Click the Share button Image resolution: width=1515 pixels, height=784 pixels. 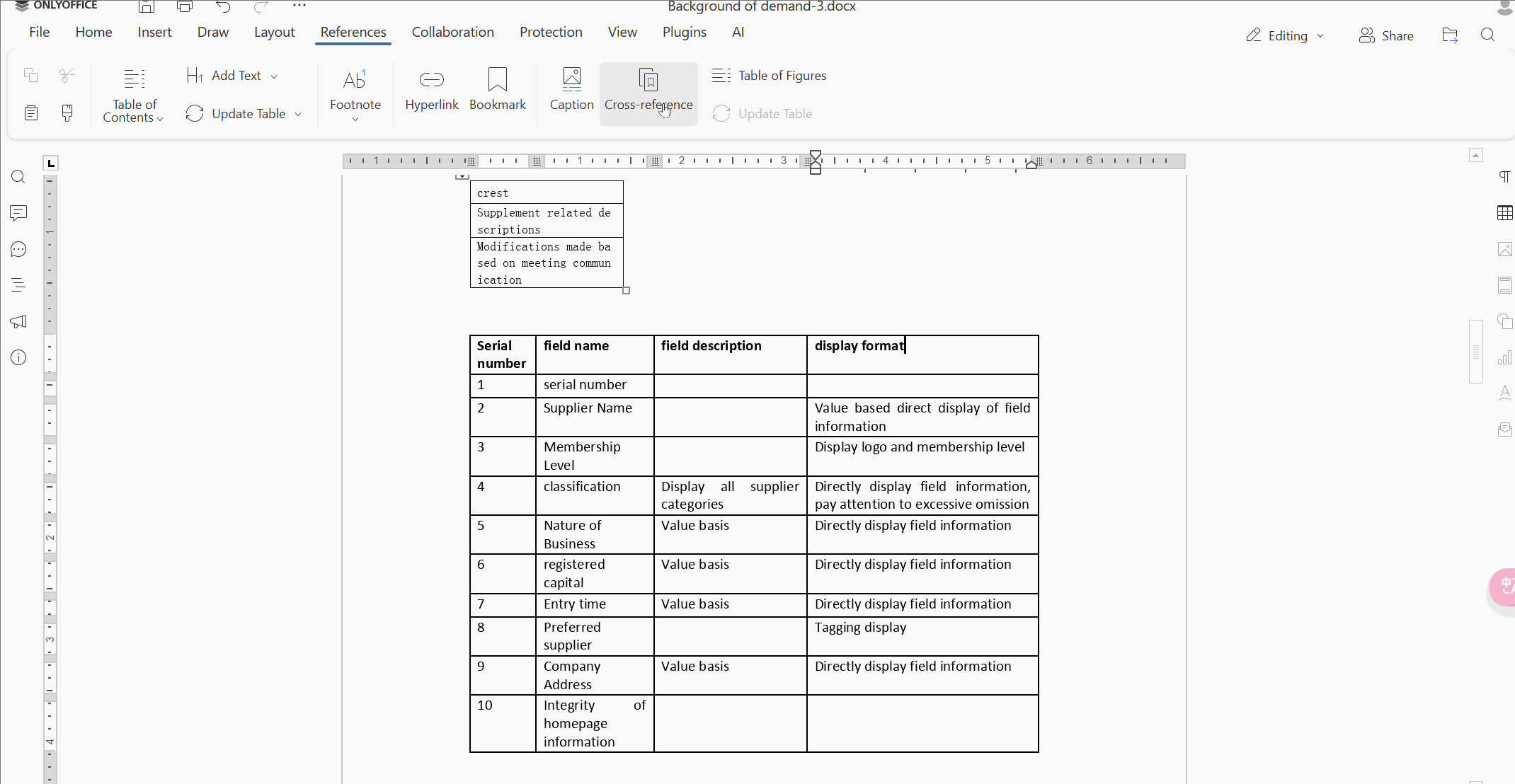pos(1386,35)
